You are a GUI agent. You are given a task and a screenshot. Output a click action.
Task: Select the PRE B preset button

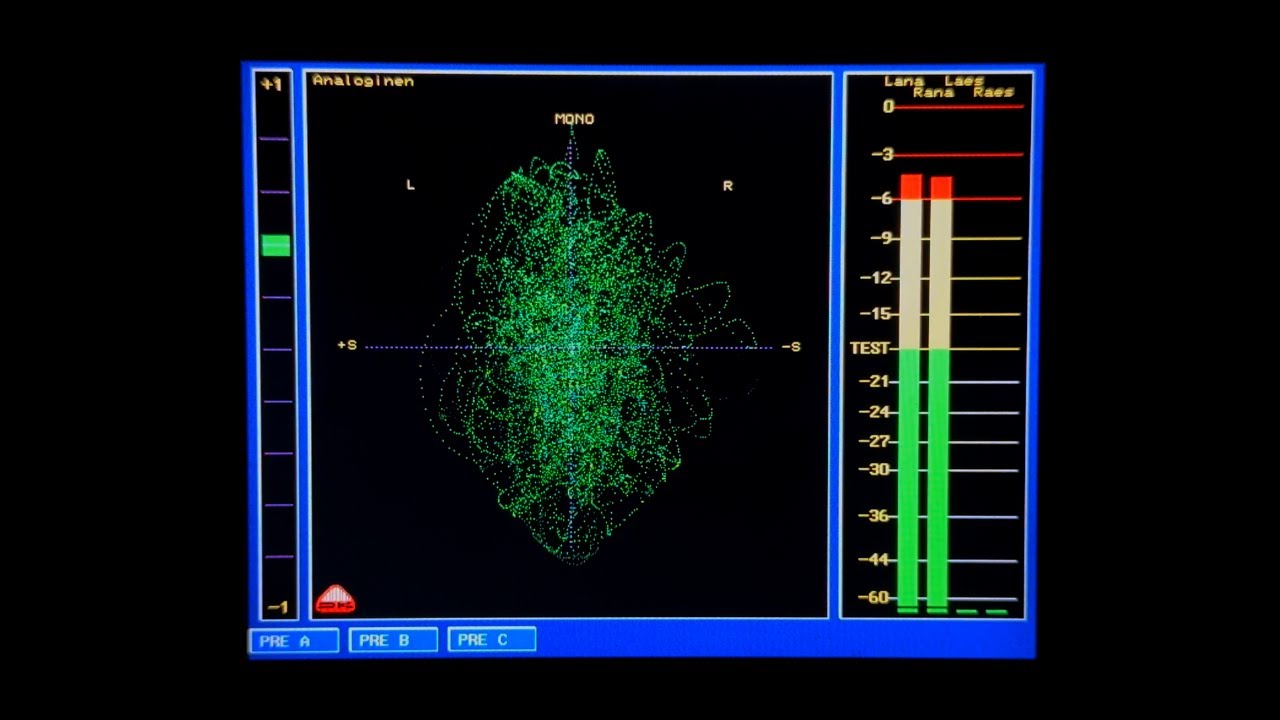[x=393, y=640]
